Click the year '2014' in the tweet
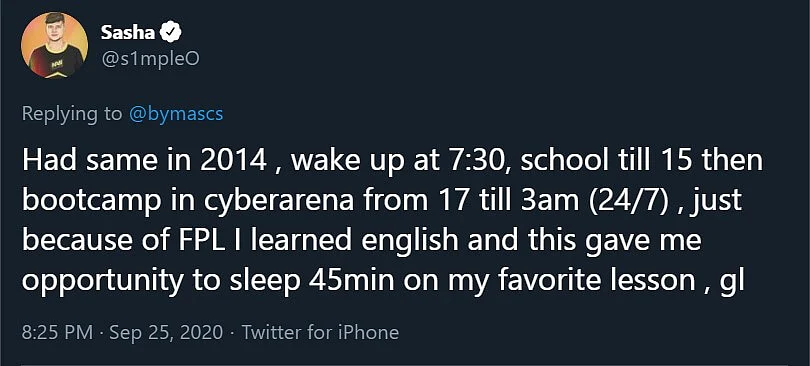The width and height of the screenshot is (810, 366). click(232, 161)
